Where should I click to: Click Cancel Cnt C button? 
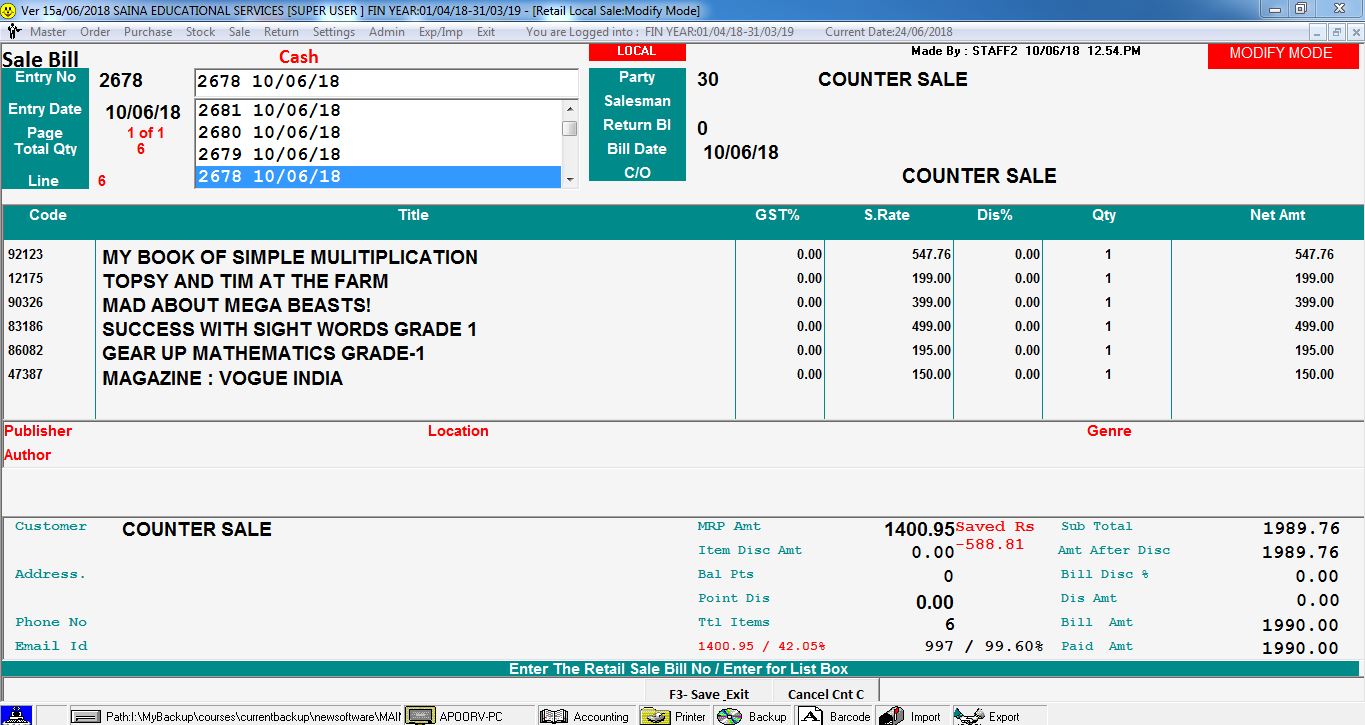(x=825, y=694)
